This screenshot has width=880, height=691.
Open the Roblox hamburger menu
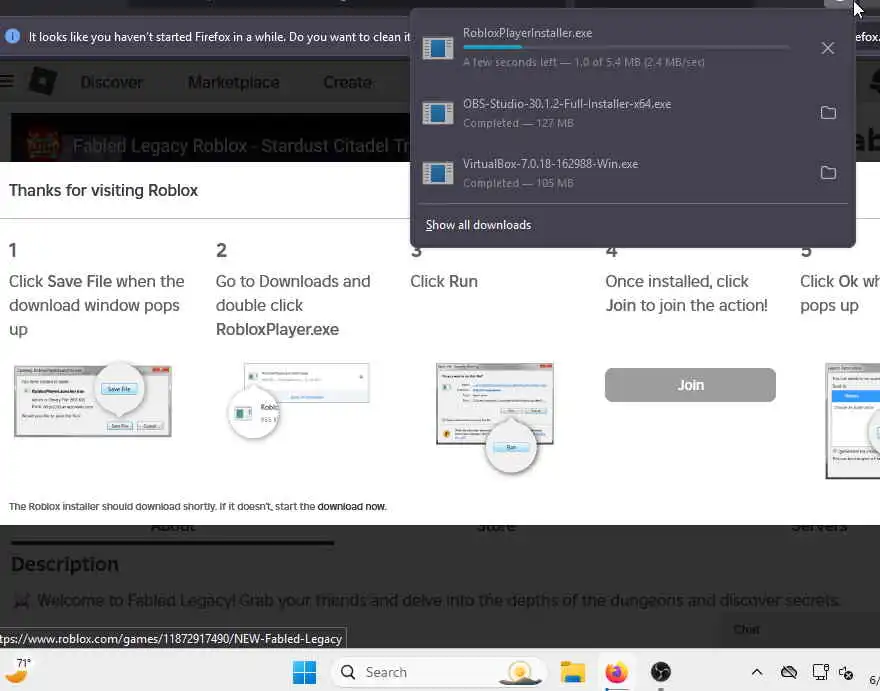click(7, 82)
